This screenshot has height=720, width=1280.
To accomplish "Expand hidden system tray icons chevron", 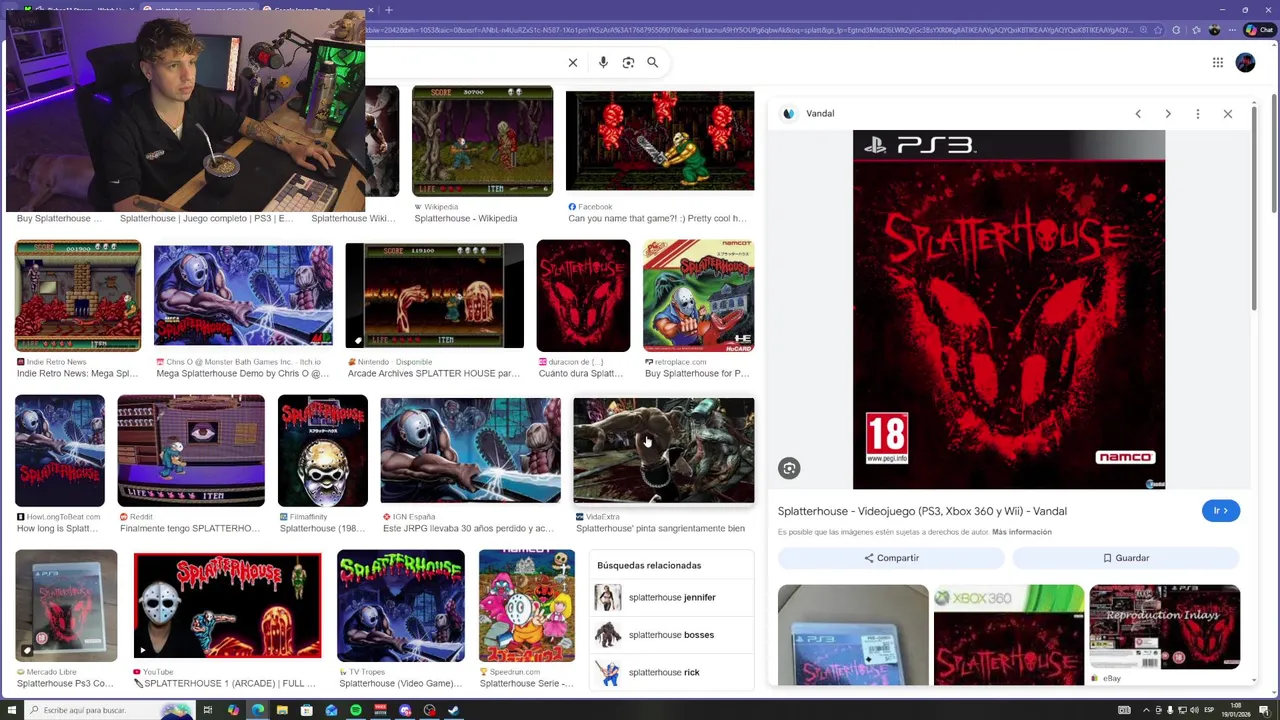I will point(1147,710).
